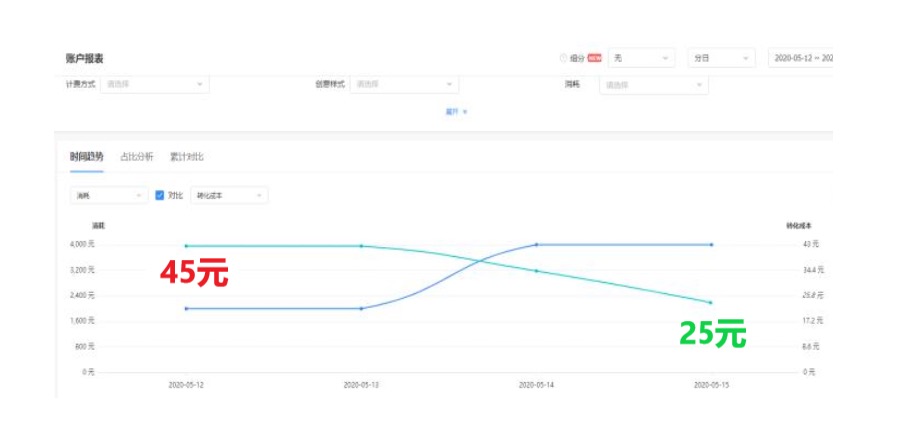Open the 计费方式 select dropdown
Image resolution: width=900 pixels, height=429 pixels.
point(155,84)
